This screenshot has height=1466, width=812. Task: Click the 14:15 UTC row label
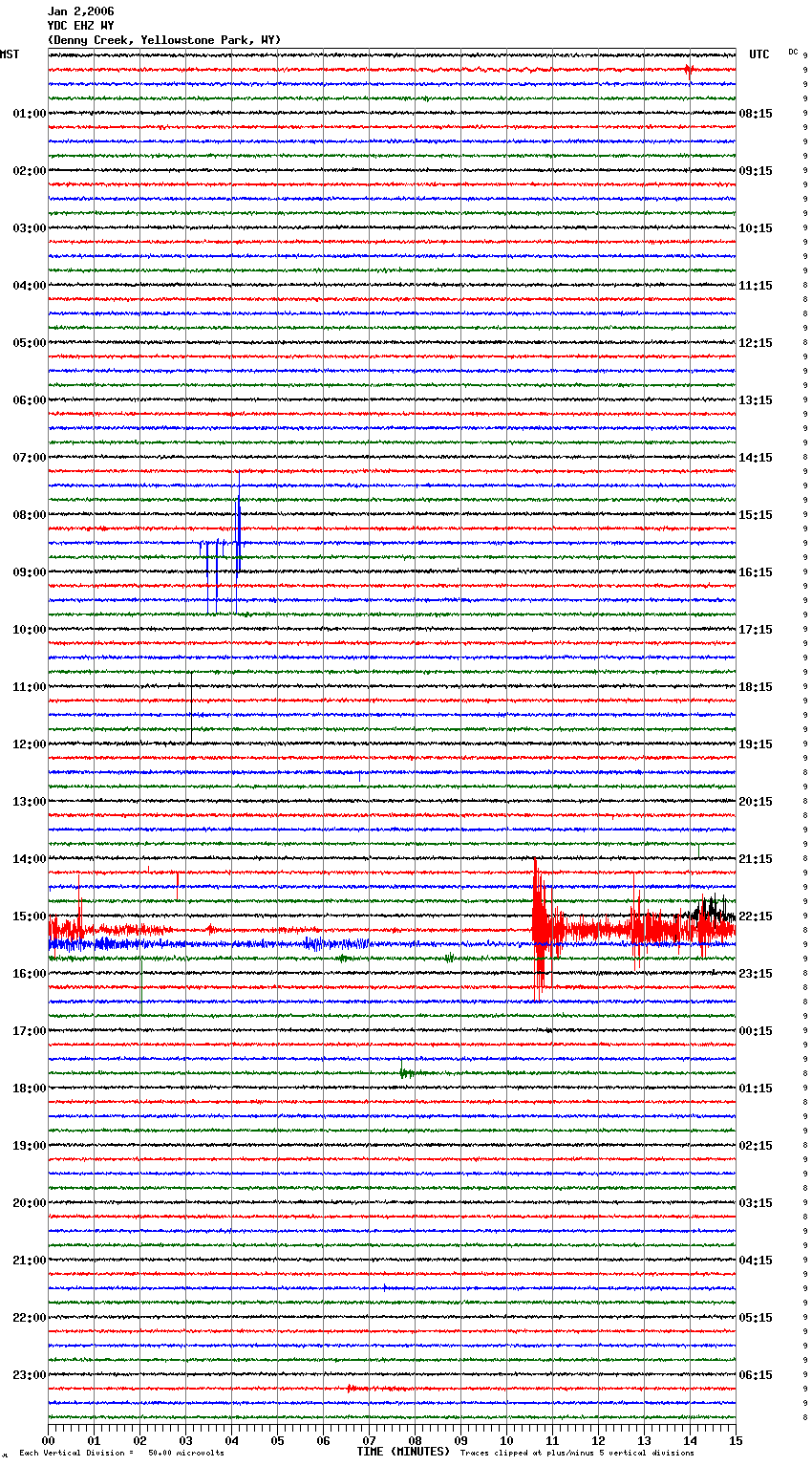[756, 458]
